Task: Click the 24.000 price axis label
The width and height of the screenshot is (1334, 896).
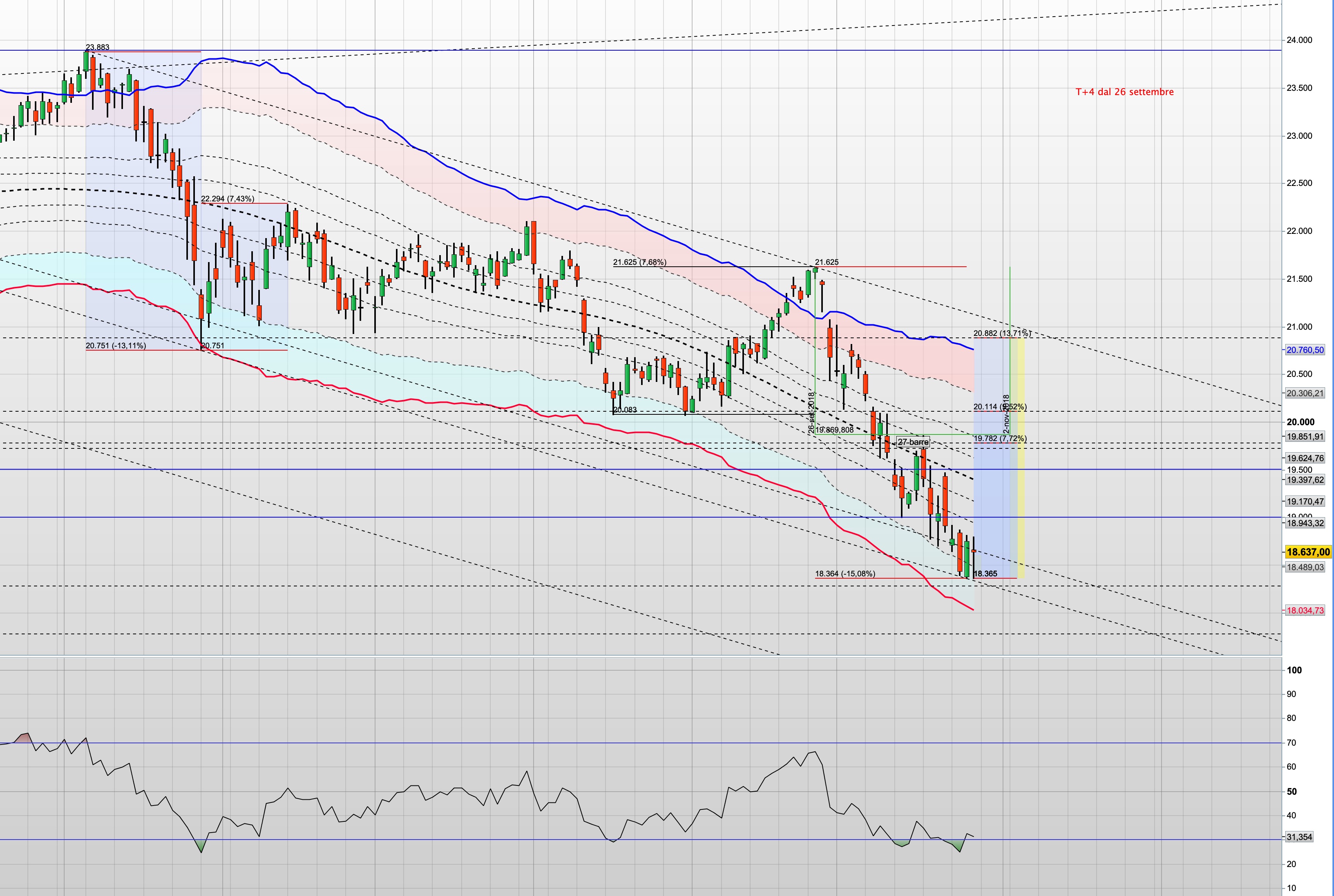Action: pos(1299,40)
